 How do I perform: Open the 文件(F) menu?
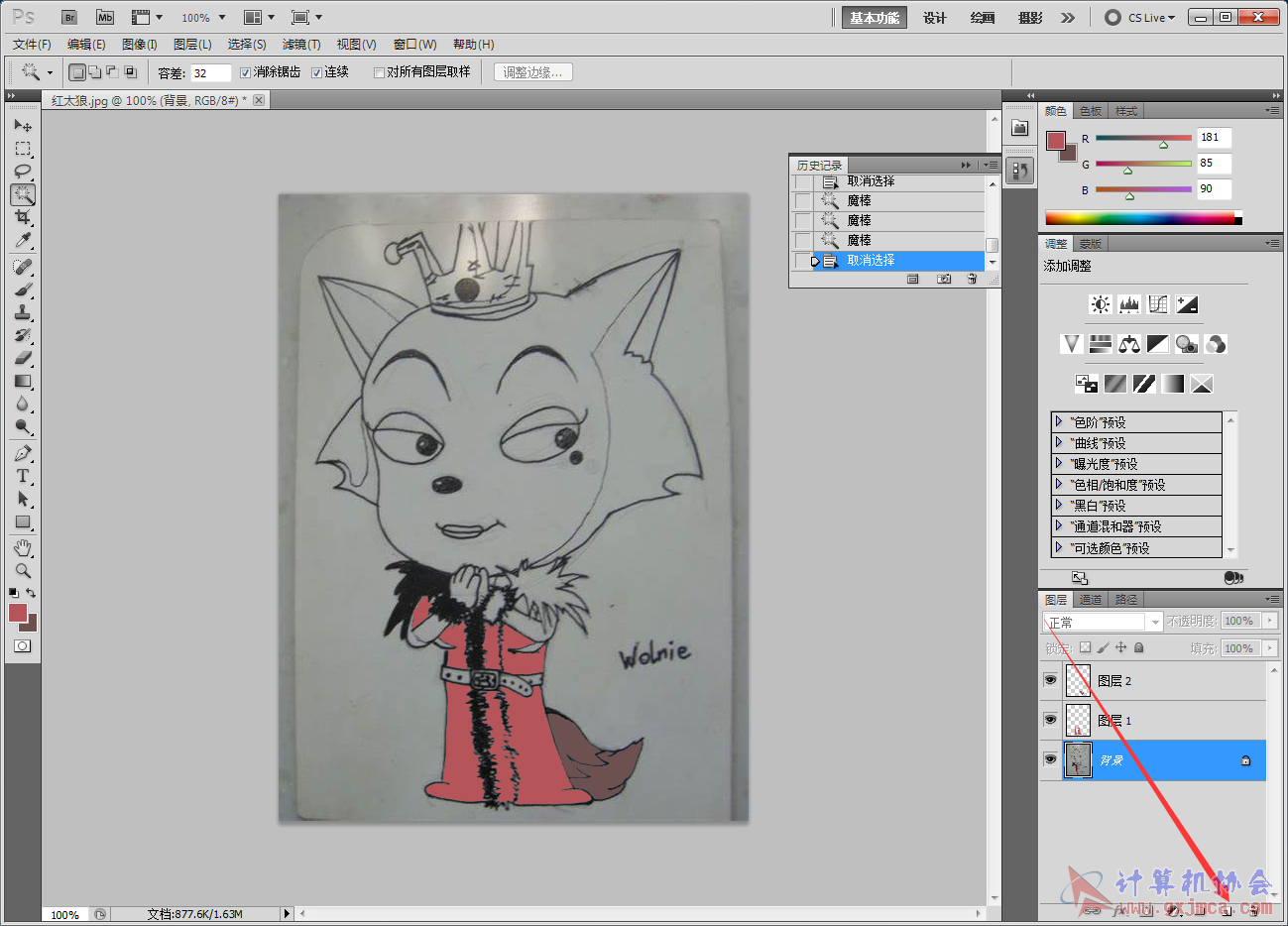point(32,45)
